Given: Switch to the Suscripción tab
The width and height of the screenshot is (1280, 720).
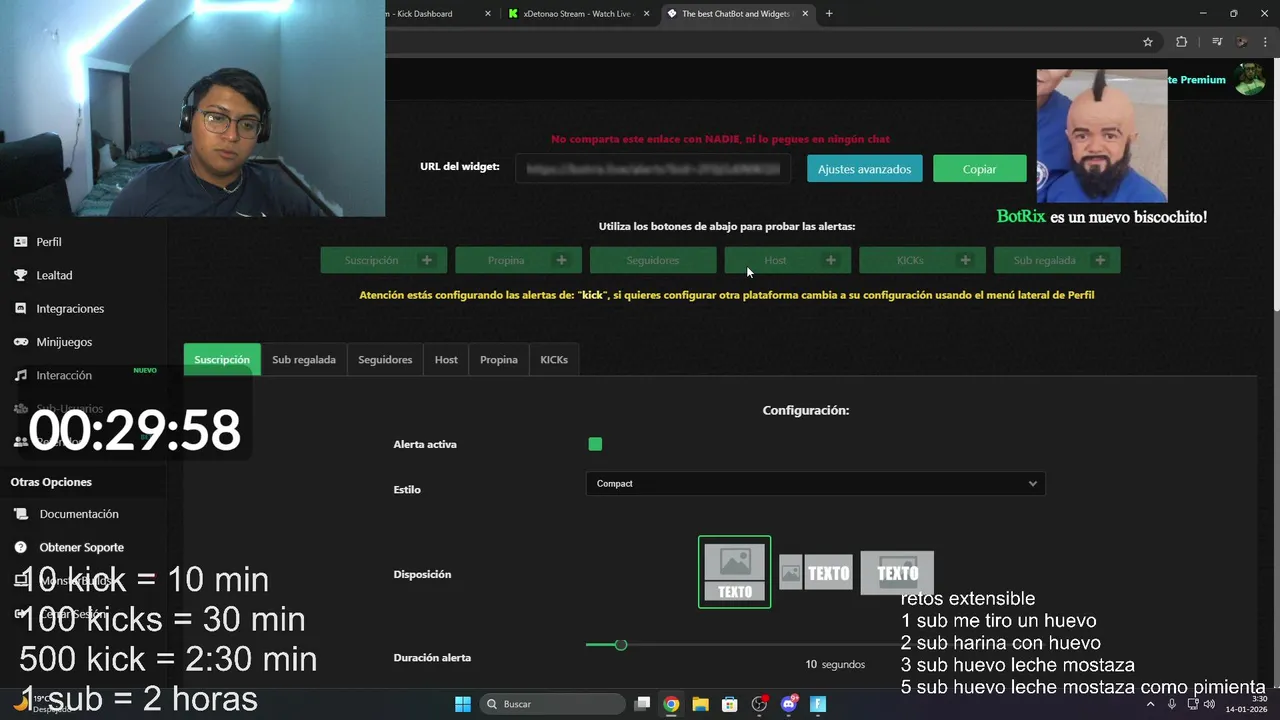Looking at the screenshot, I should coord(222,360).
